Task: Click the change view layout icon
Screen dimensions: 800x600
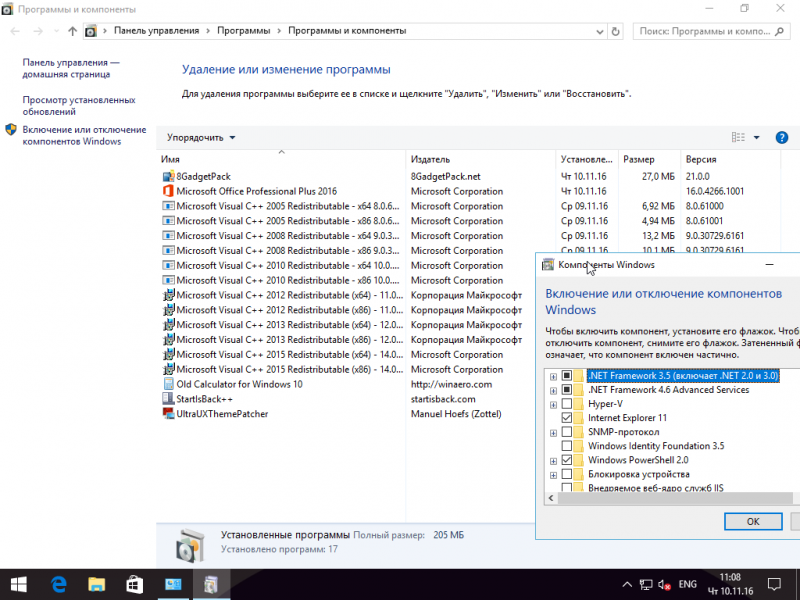Action: tap(738, 137)
